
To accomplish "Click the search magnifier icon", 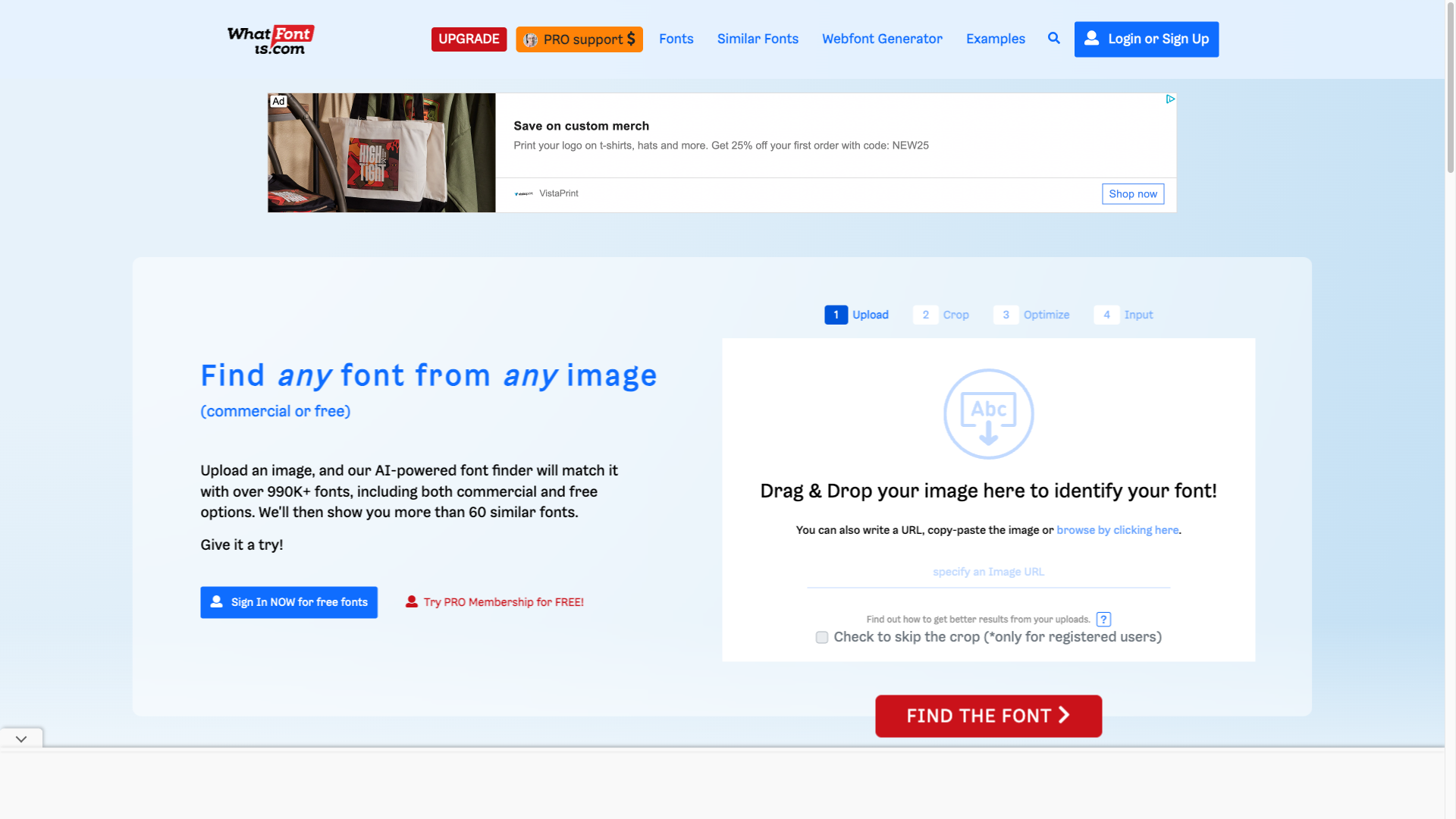I will point(1054,38).
